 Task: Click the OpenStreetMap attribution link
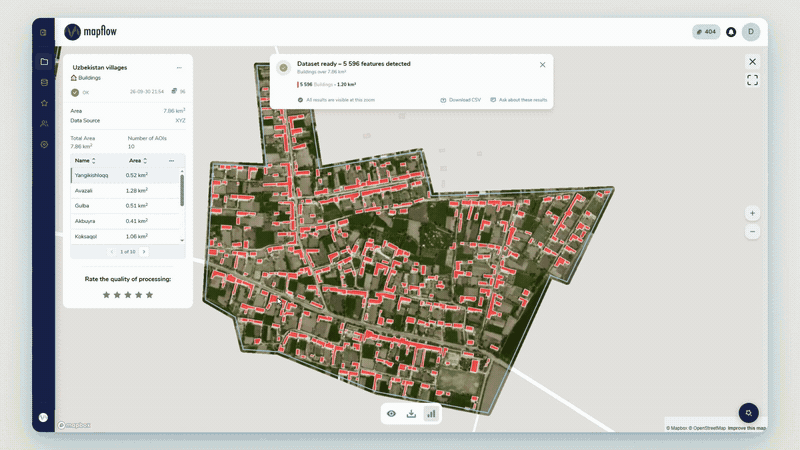pyautogui.click(x=707, y=428)
